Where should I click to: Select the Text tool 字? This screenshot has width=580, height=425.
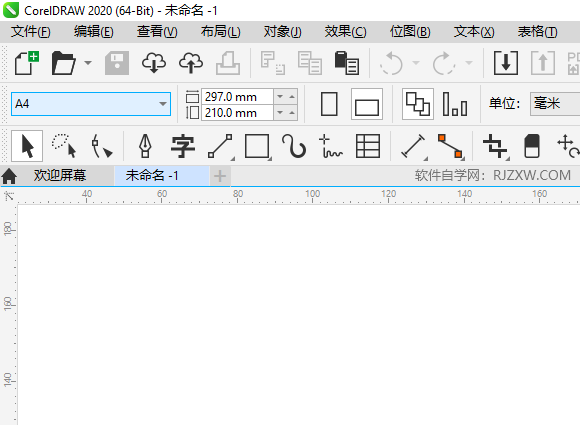pos(183,146)
